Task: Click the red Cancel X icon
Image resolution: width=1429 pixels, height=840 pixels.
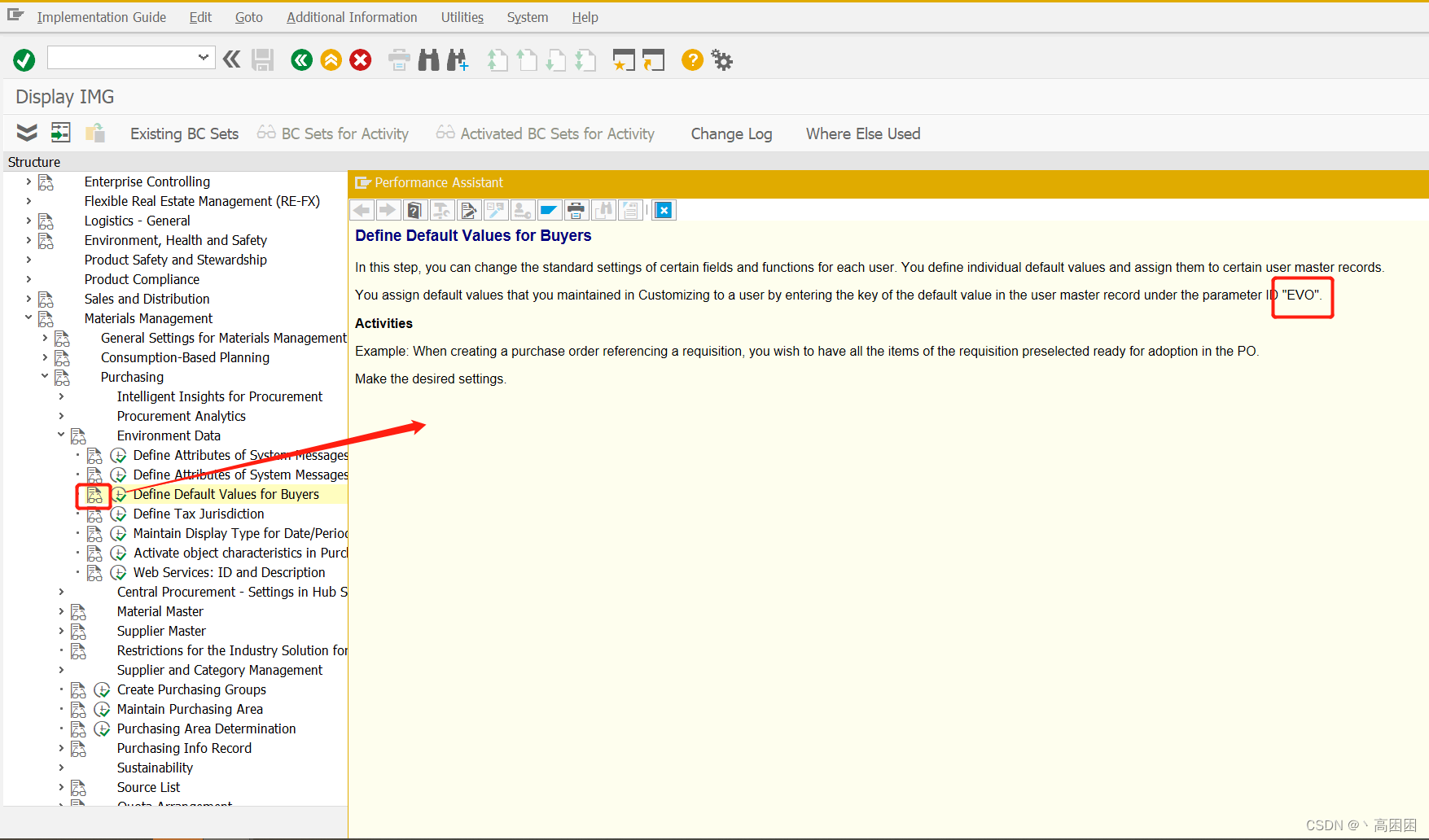Action: 361,59
